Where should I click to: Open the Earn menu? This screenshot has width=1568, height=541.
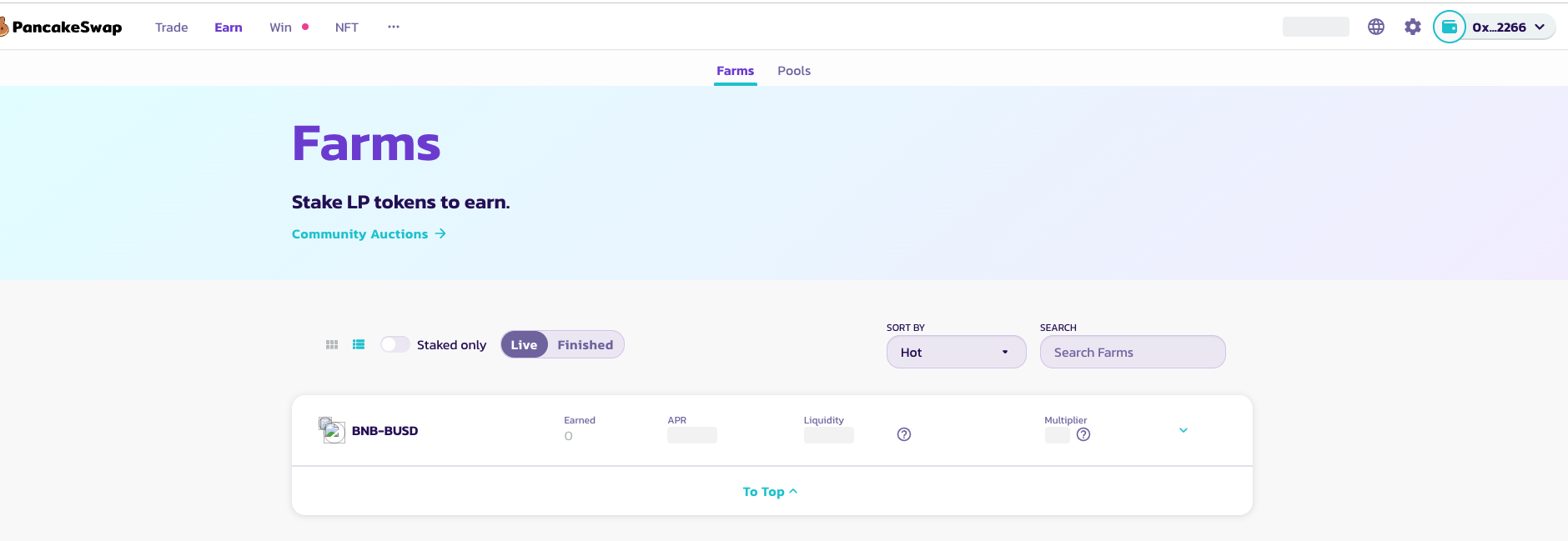(x=229, y=28)
